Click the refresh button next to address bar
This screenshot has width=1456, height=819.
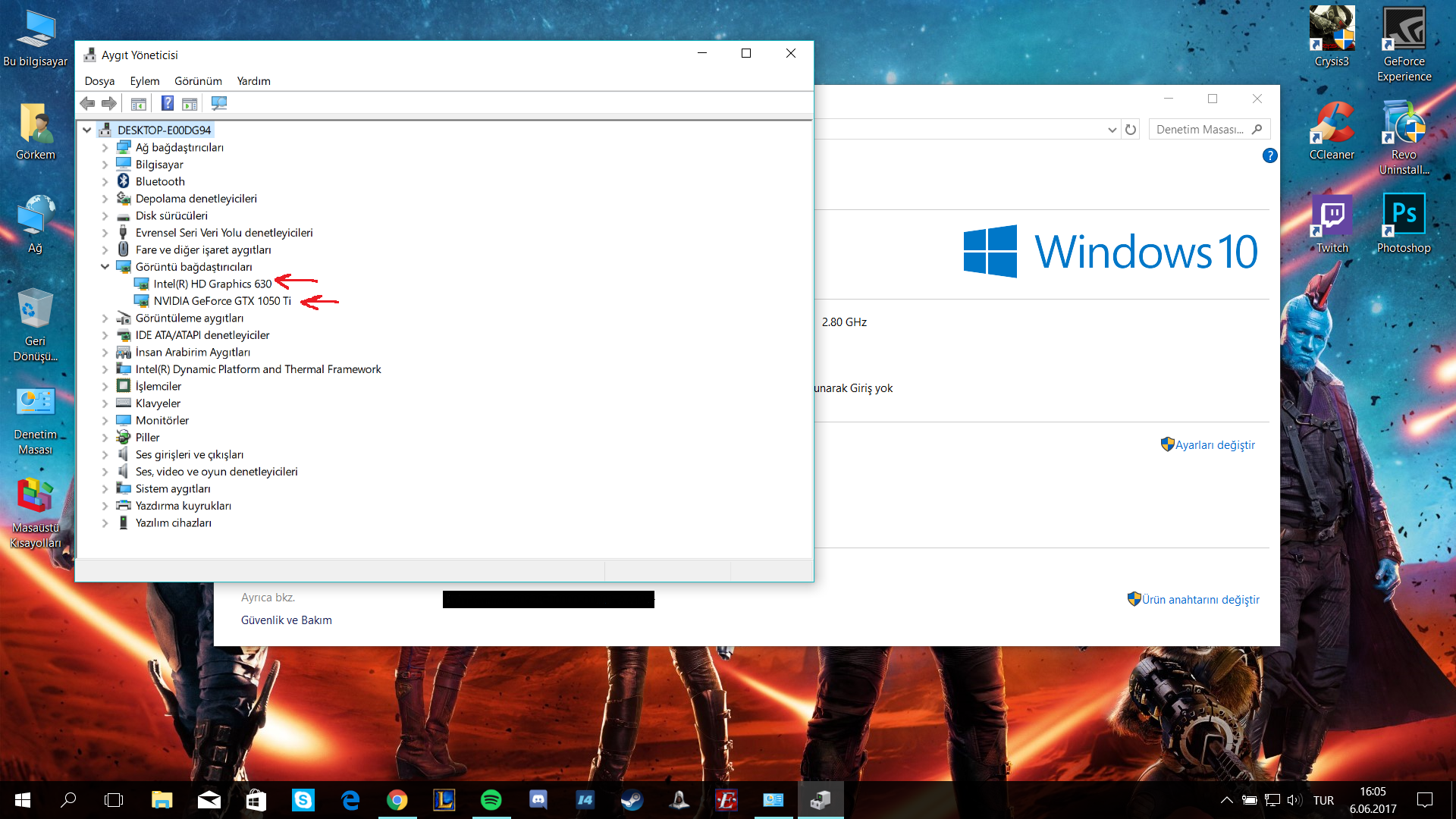tap(1131, 130)
